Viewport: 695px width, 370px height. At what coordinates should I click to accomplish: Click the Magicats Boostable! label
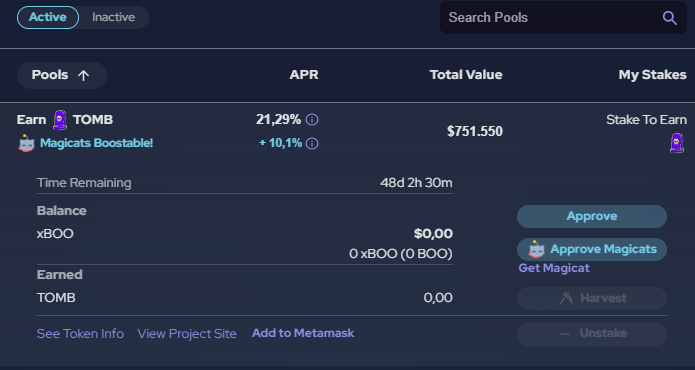click(97, 143)
